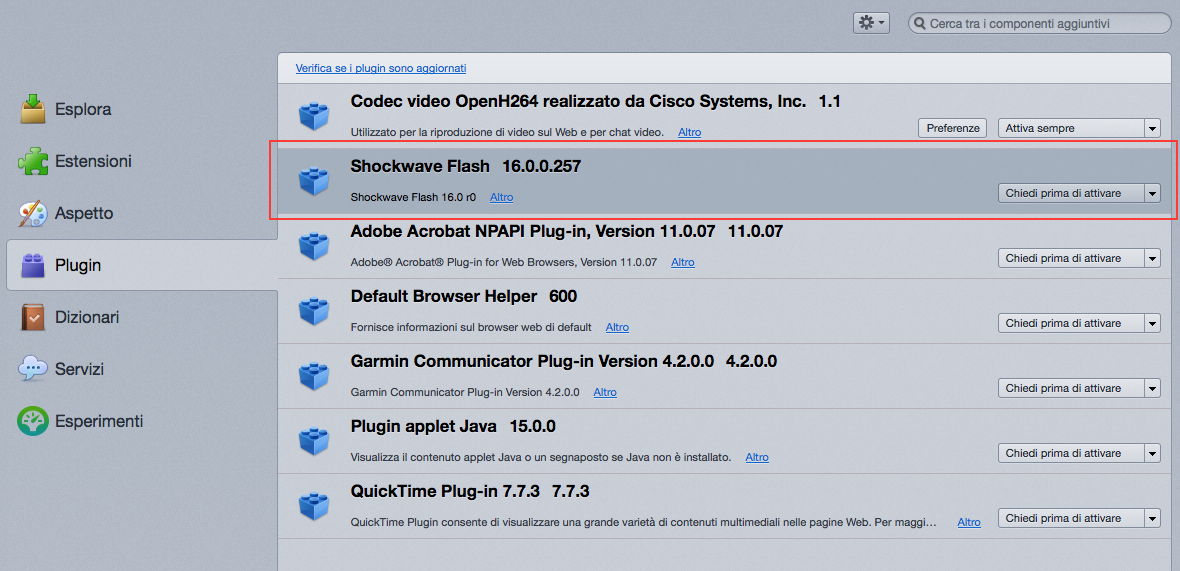Screen dimensions: 1180x571
Task: Open activation dropdown for OpenH264 codec
Action: pos(1079,128)
